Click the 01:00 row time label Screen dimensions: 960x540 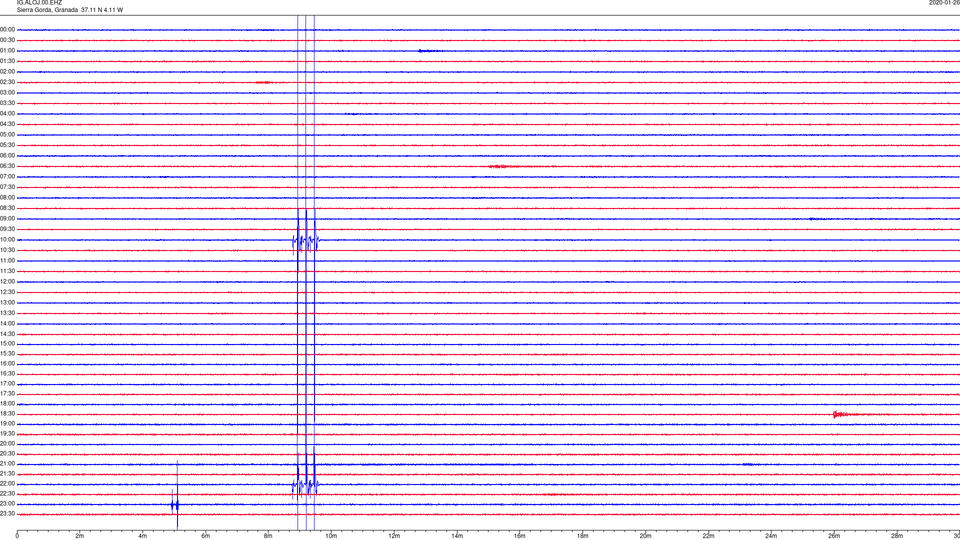tap(7, 50)
